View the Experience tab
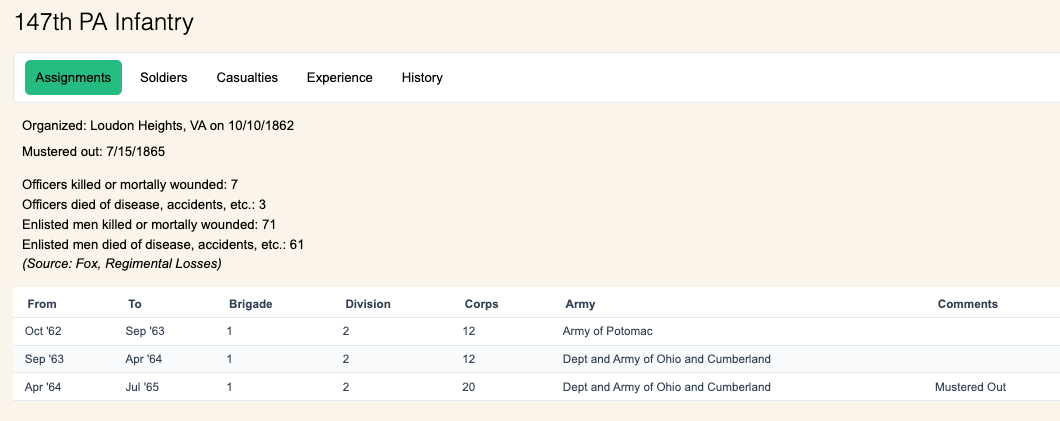This screenshot has height=421, width=1060. coord(339,78)
